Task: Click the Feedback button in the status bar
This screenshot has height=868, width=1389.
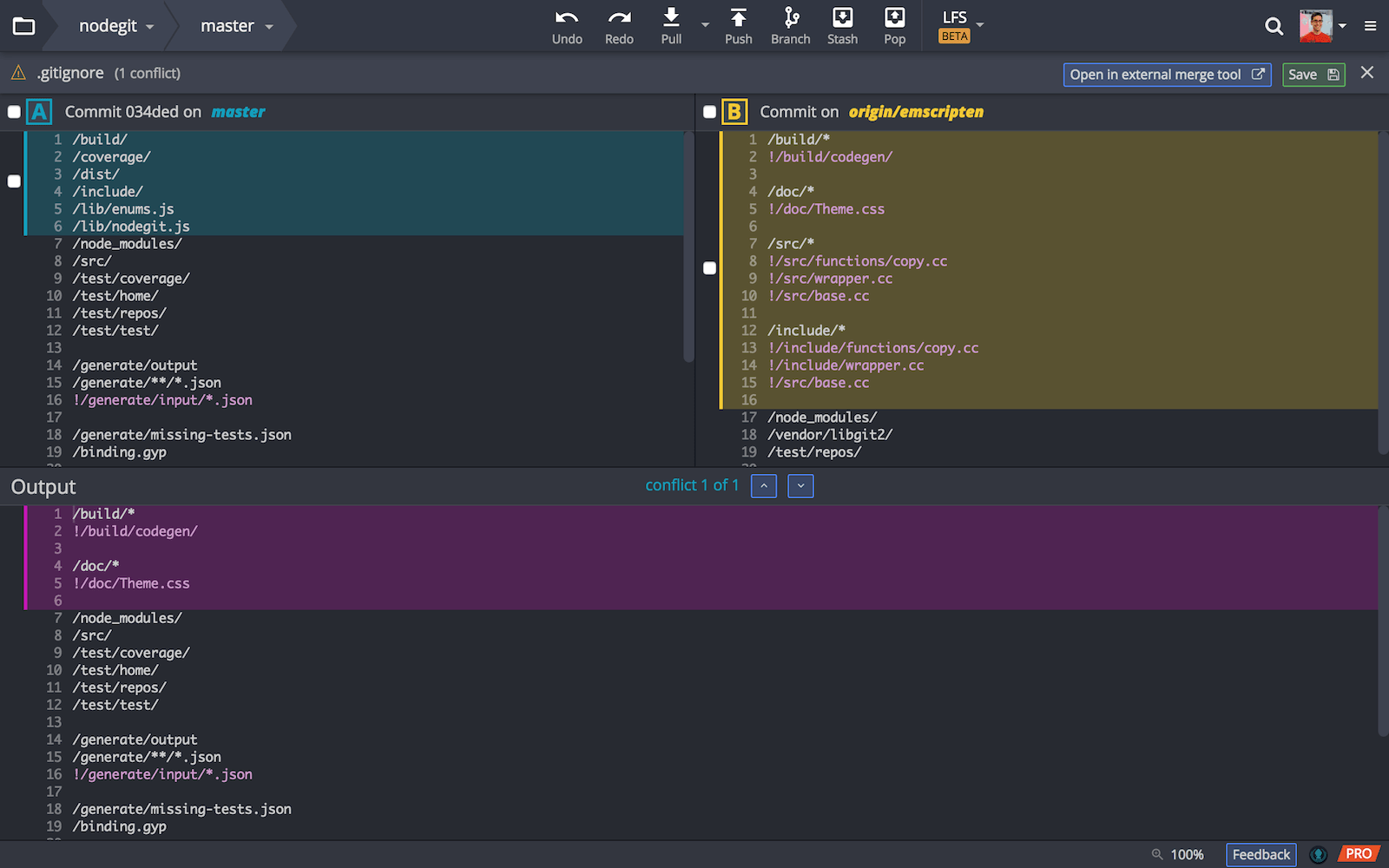Action: 1261,854
